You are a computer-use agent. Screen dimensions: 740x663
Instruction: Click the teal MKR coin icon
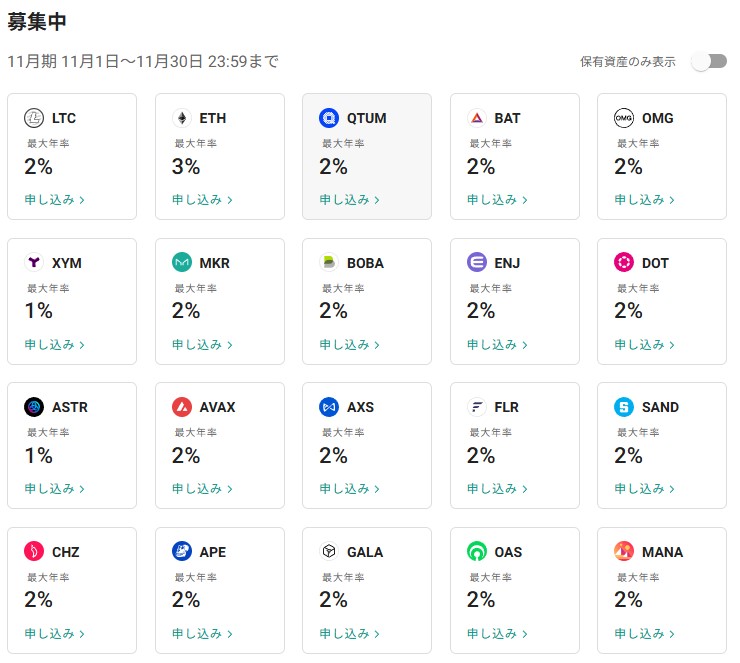click(x=182, y=262)
